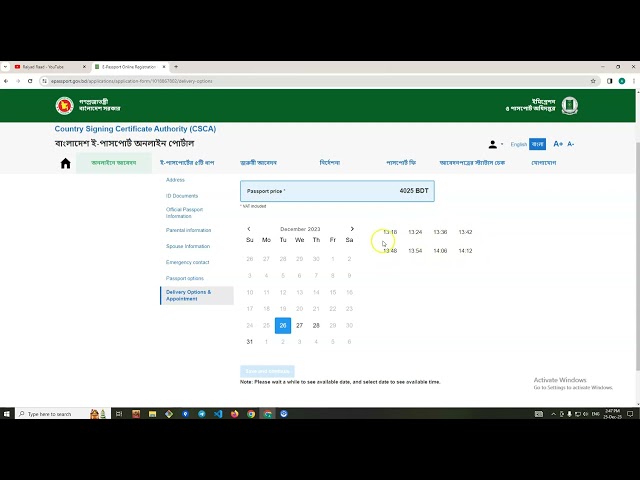Go to previous month in calendar

tap(249, 229)
